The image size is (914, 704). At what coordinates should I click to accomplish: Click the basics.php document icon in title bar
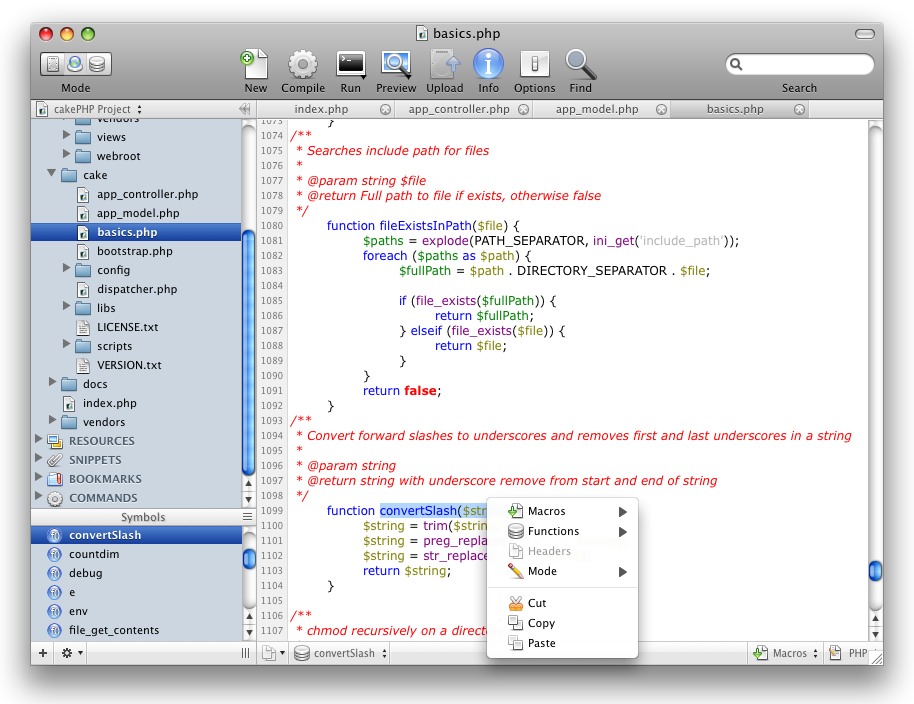[x=421, y=33]
